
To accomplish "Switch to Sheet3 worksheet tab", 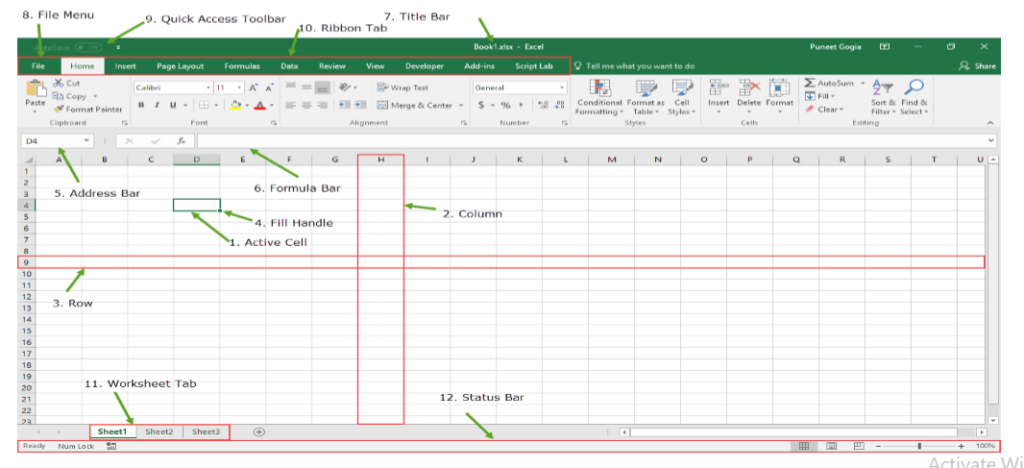I will tap(206, 431).
